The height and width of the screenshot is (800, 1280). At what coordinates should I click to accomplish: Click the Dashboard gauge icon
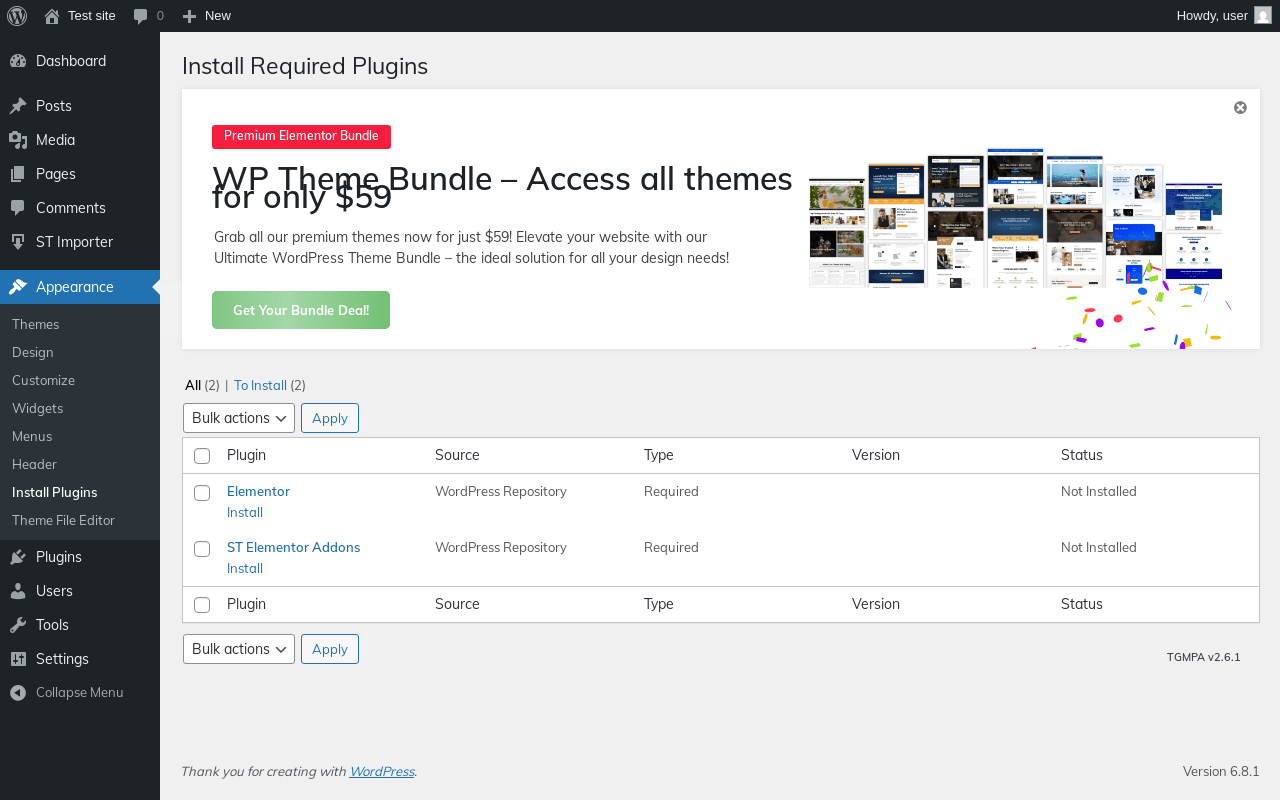[x=18, y=61]
